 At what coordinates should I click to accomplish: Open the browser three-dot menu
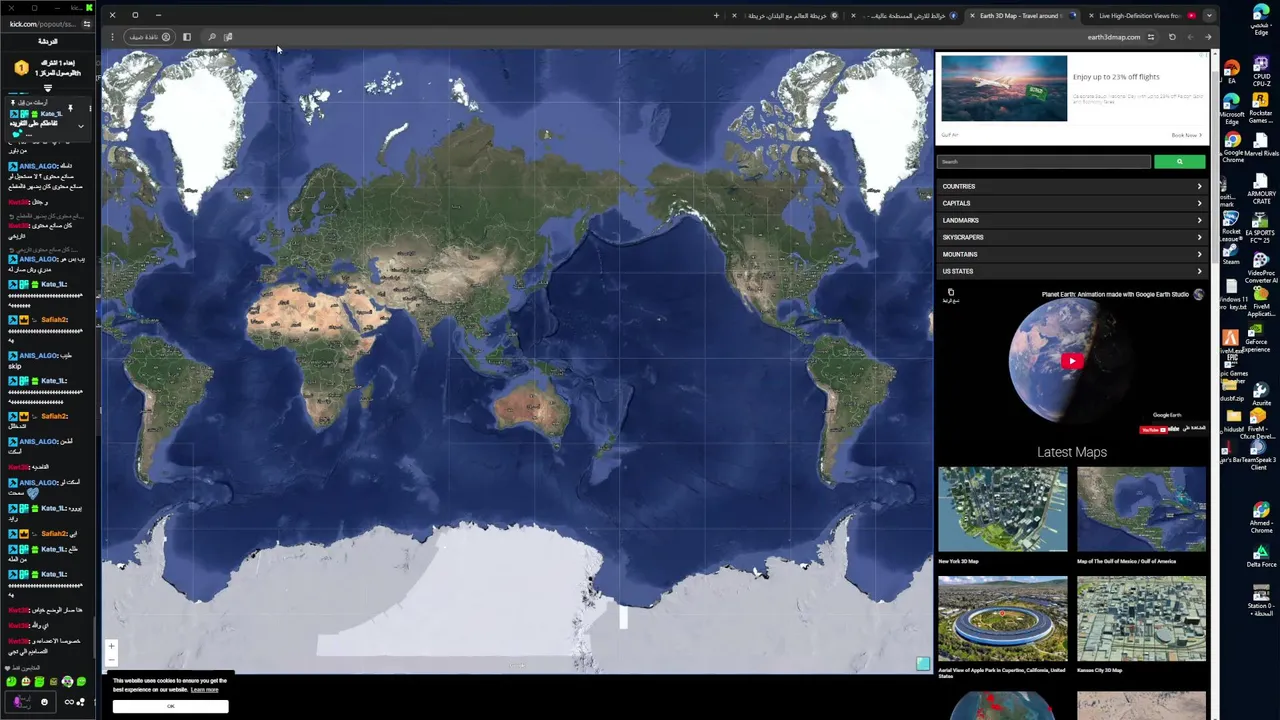pyautogui.click(x=112, y=37)
